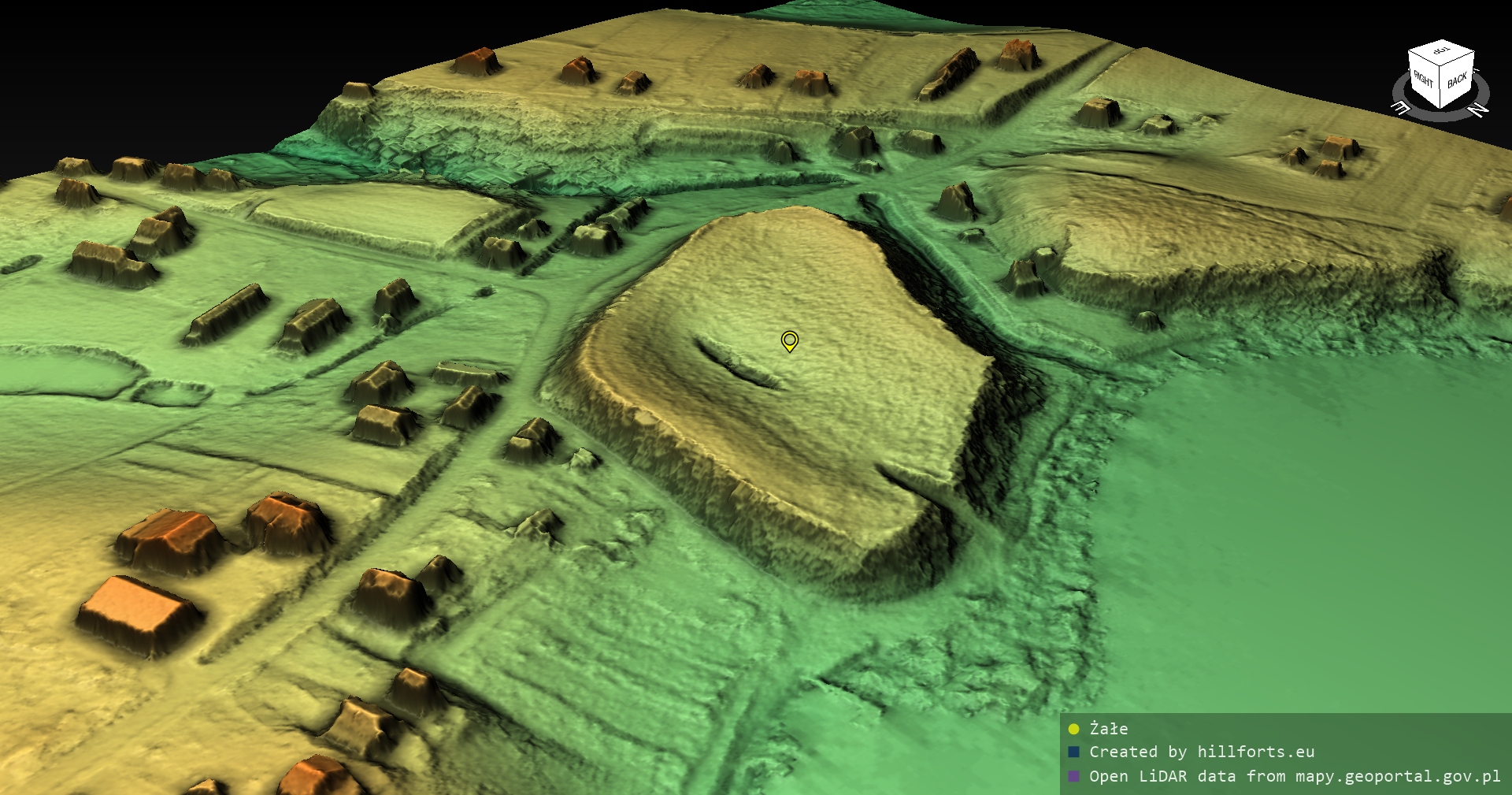Select the yellow location pin on the hillfort
The height and width of the screenshot is (795, 1512).
tap(789, 340)
